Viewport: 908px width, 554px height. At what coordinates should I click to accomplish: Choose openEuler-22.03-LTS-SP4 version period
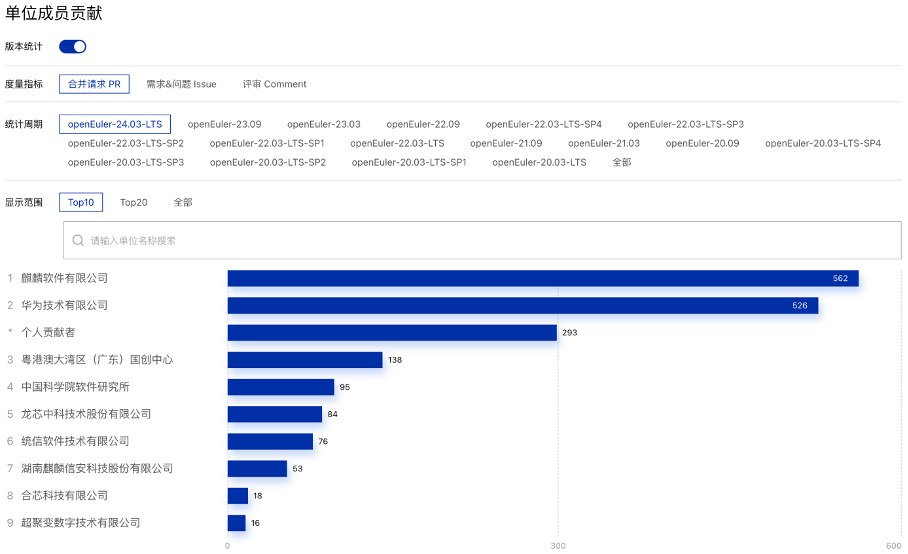click(543, 124)
